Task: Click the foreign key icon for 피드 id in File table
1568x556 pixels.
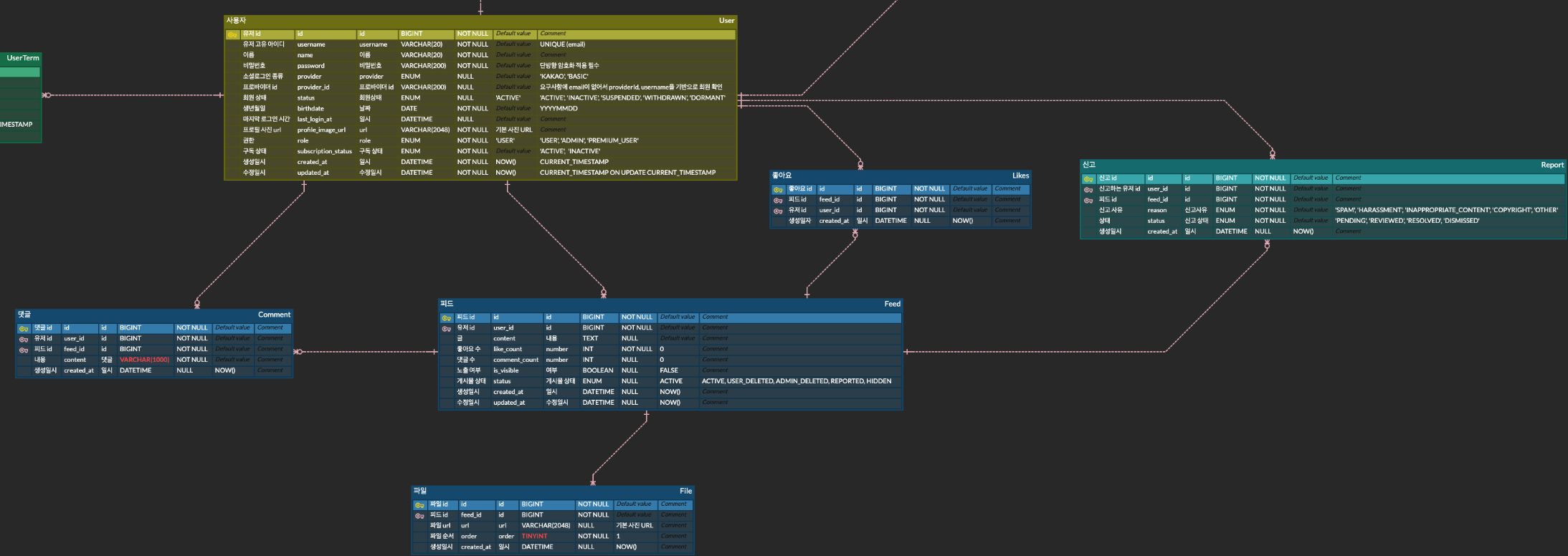Action: (x=419, y=516)
